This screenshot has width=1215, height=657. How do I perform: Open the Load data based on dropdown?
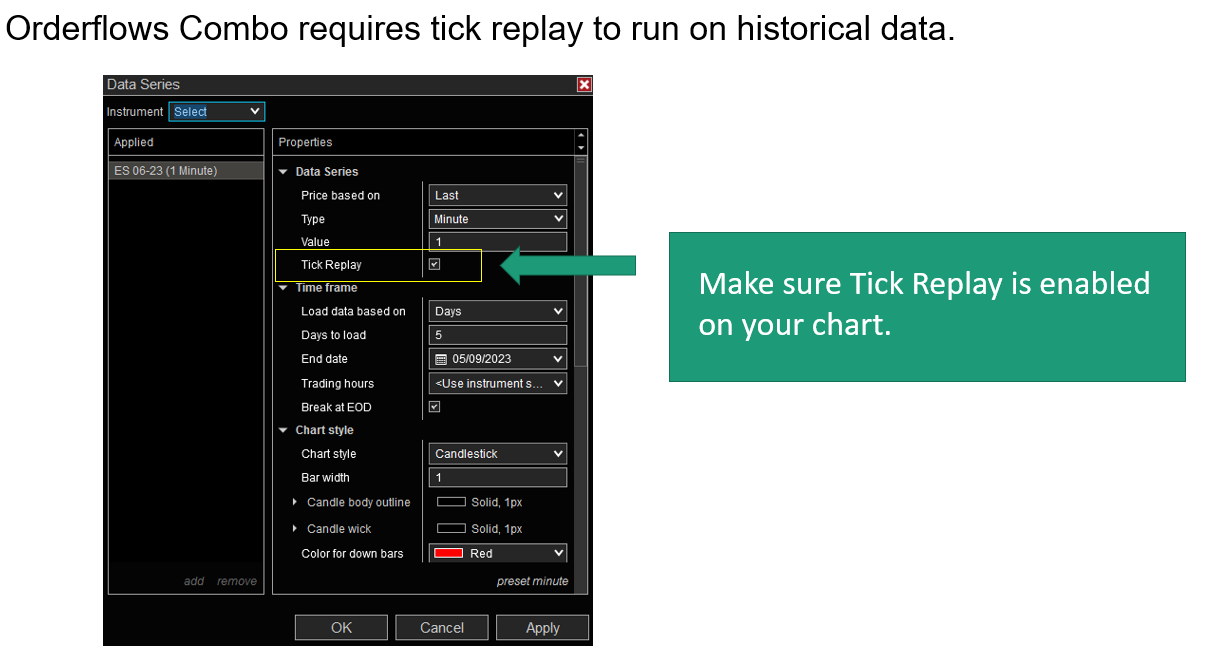click(498, 312)
